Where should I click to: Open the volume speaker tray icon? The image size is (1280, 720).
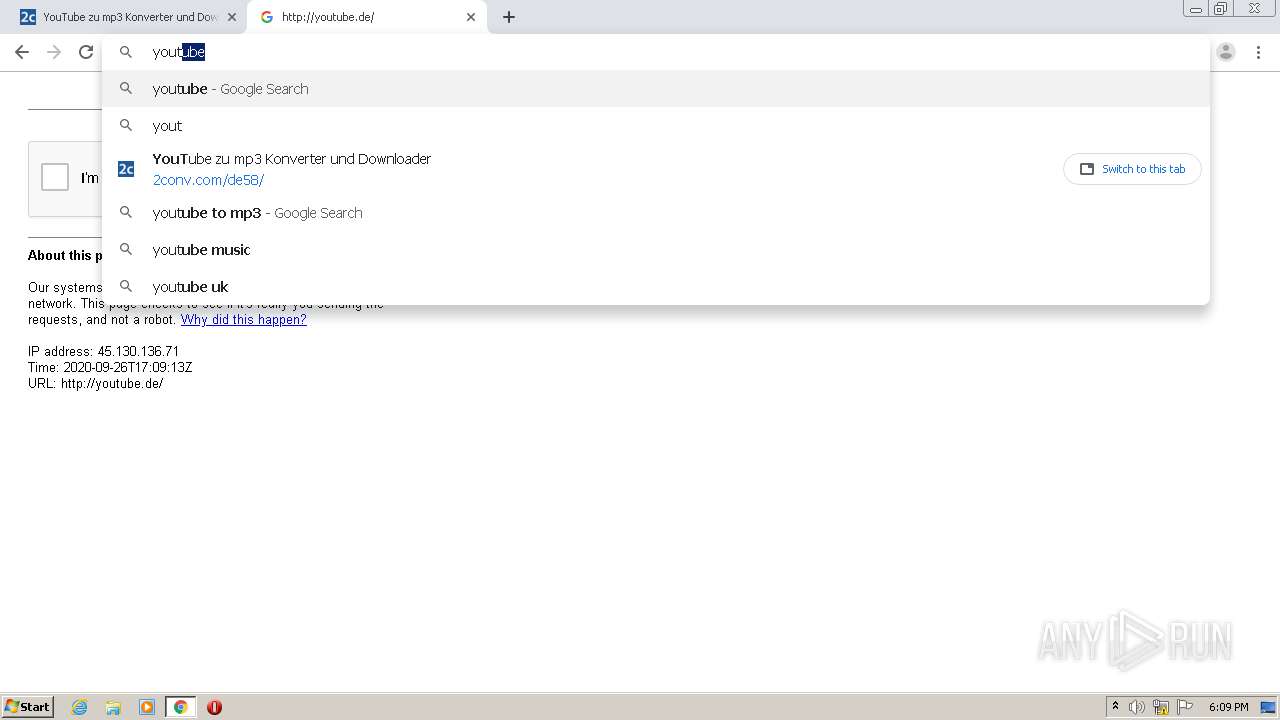click(x=1137, y=707)
